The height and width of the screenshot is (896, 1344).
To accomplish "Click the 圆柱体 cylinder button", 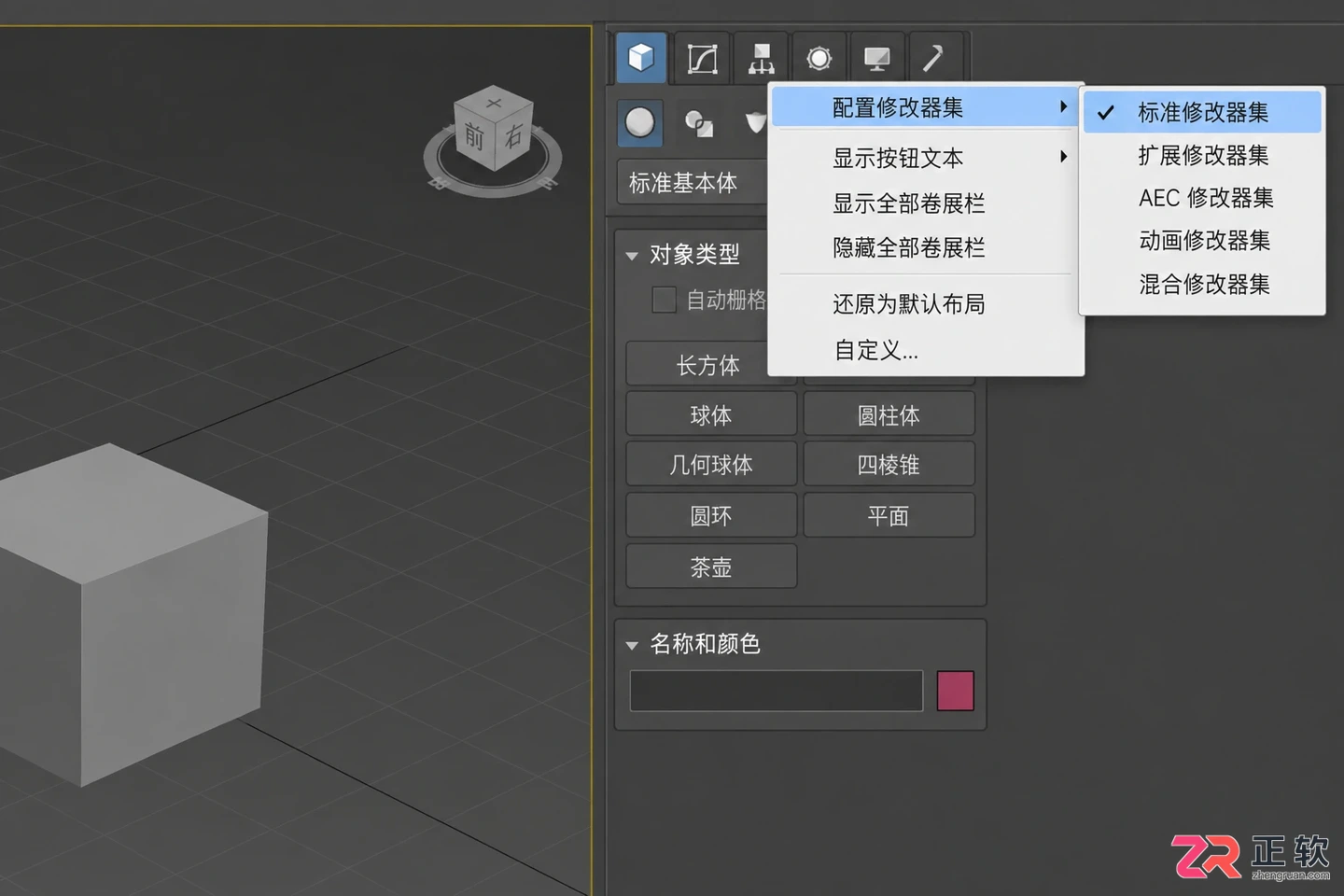I will (x=889, y=414).
